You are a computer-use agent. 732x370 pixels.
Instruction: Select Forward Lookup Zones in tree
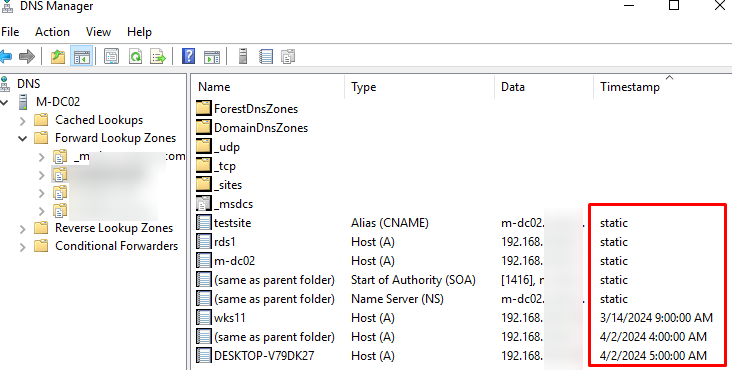[115, 138]
